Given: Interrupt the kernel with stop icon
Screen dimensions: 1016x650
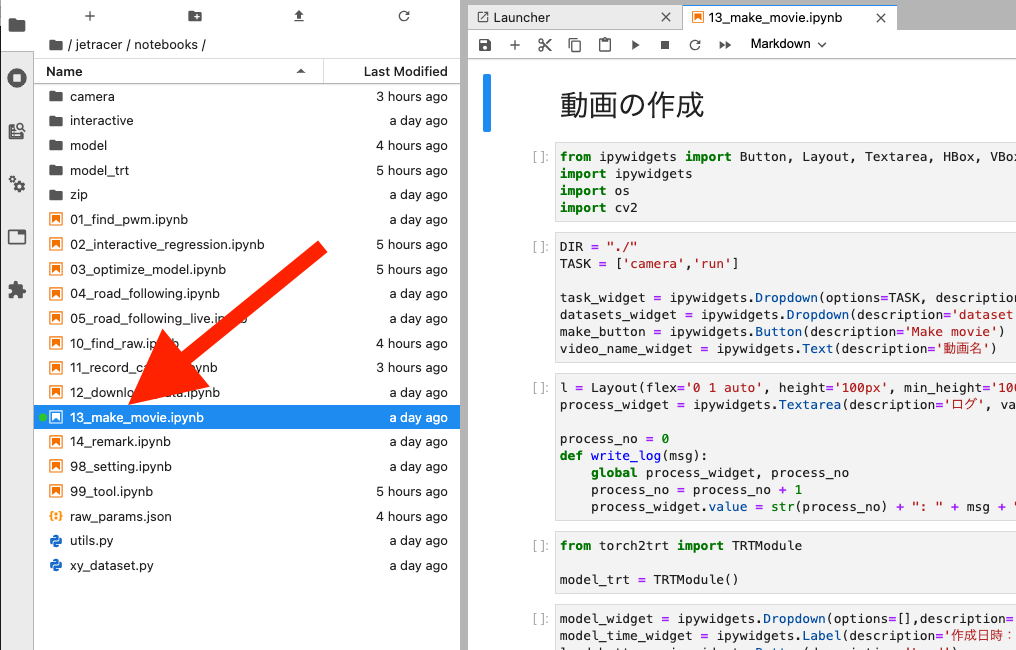Looking at the screenshot, I should [x=665, y=45].
